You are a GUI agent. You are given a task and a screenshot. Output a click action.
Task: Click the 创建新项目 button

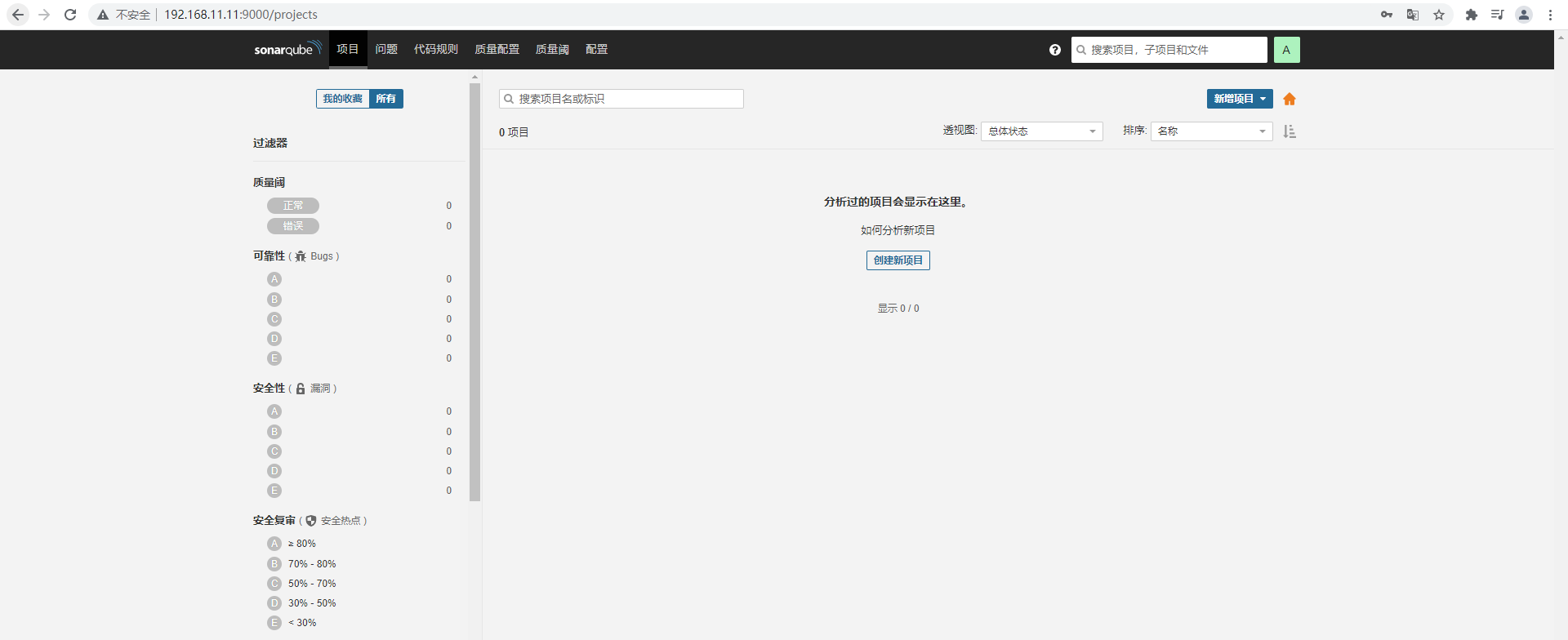(x=898, y=260)
